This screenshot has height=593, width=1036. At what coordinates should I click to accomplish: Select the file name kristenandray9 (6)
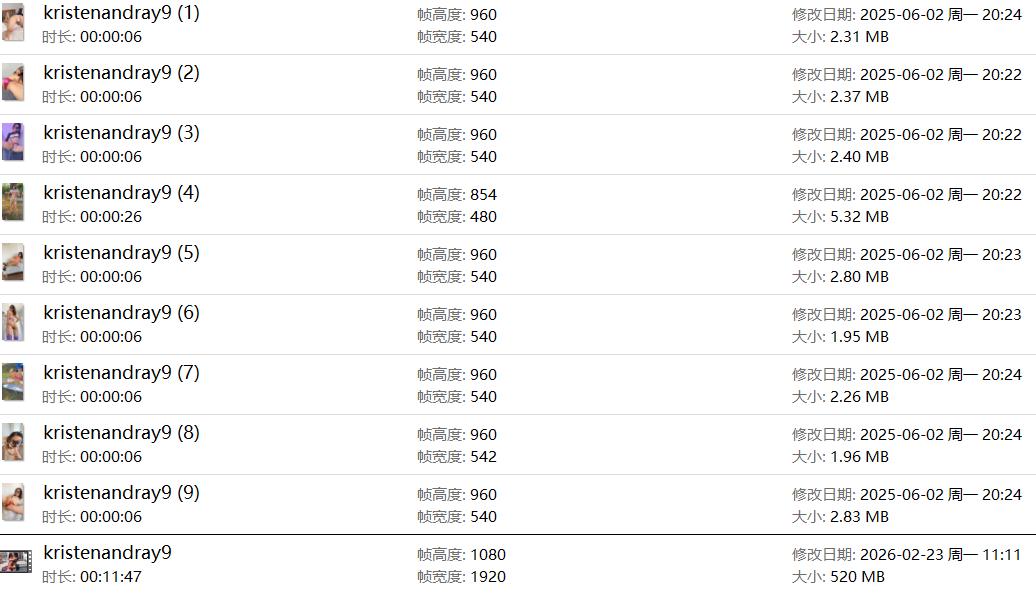[121, 313]
